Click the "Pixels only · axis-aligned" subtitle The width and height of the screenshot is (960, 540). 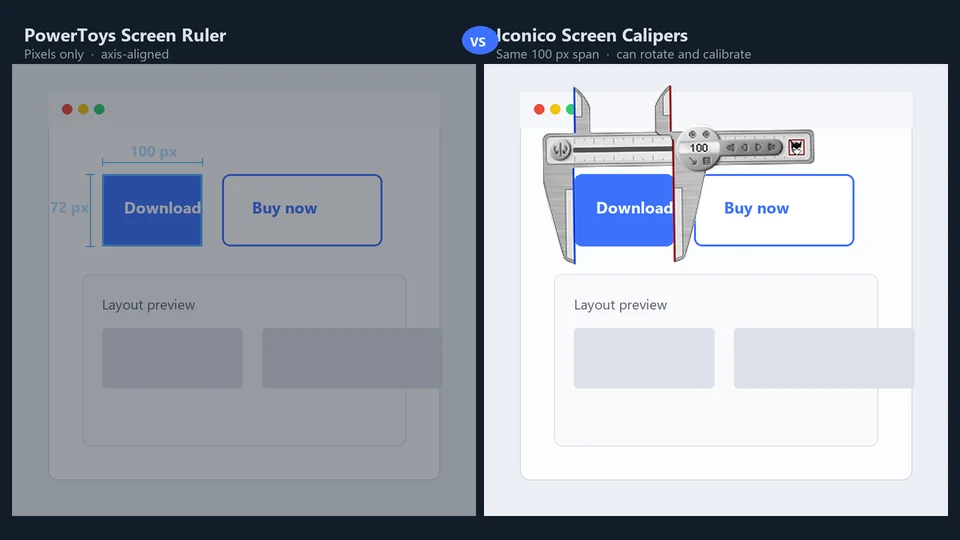pos(96,54)
